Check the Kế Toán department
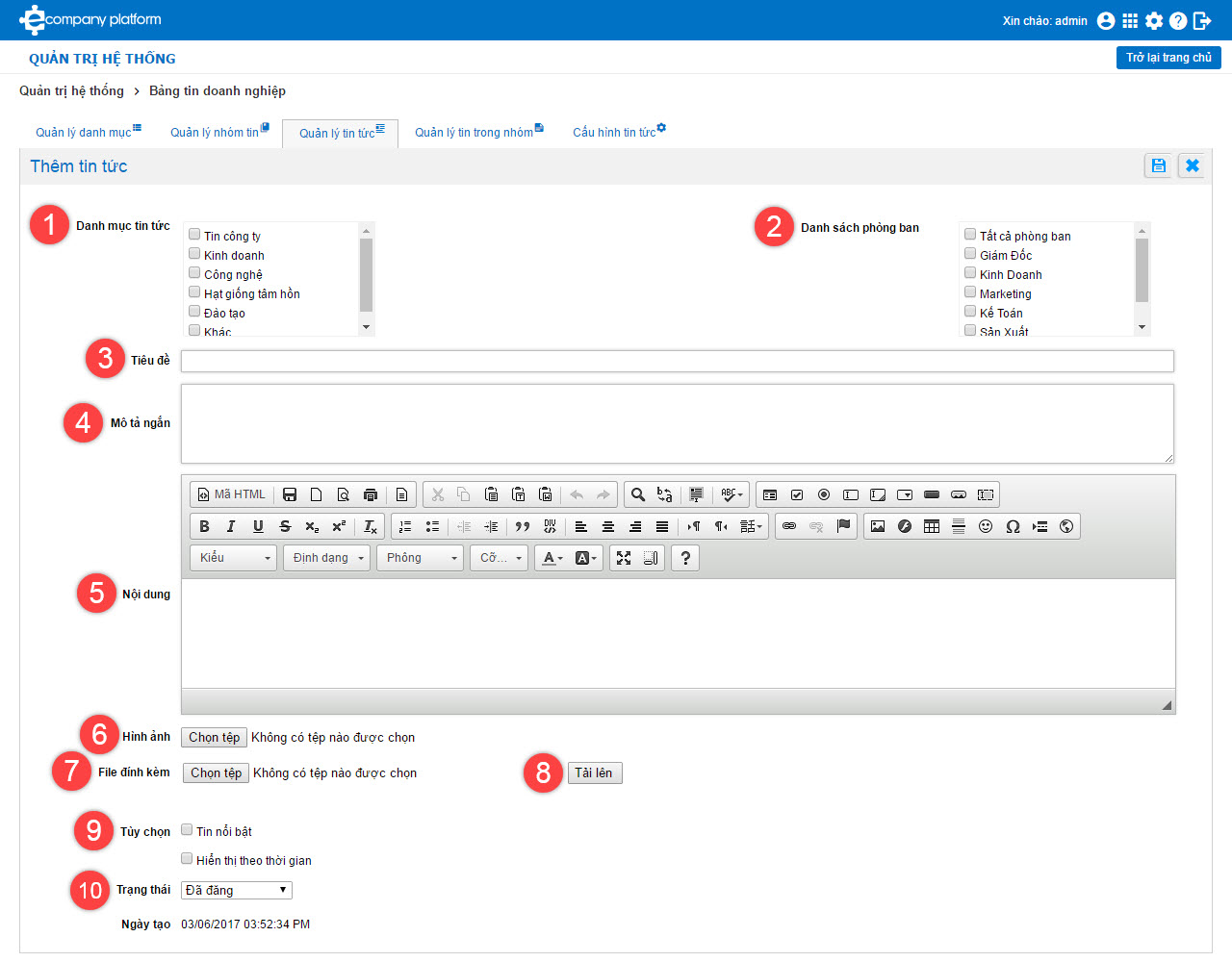 coord(970,311)
